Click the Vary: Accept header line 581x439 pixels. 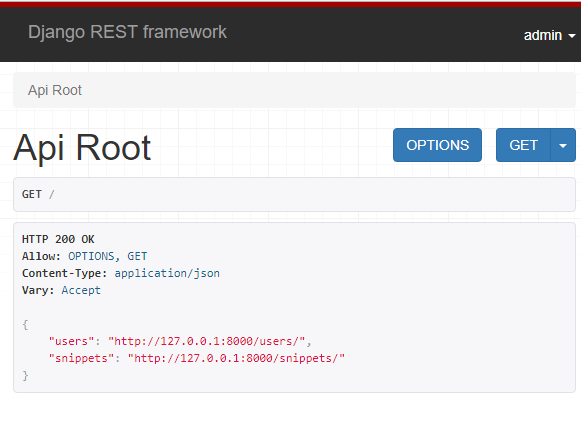[61, 290]
